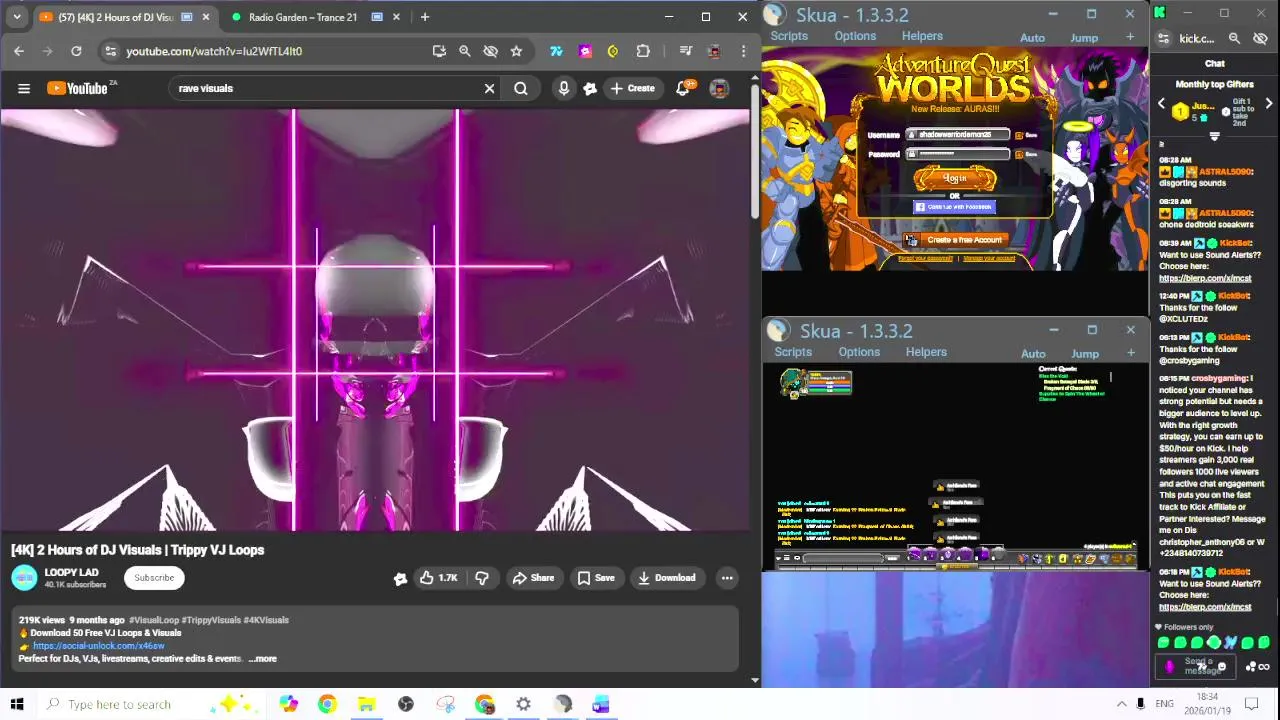Open the Windows Start menu
Viewport: 1280px width, 720px height.
[17, 704]
